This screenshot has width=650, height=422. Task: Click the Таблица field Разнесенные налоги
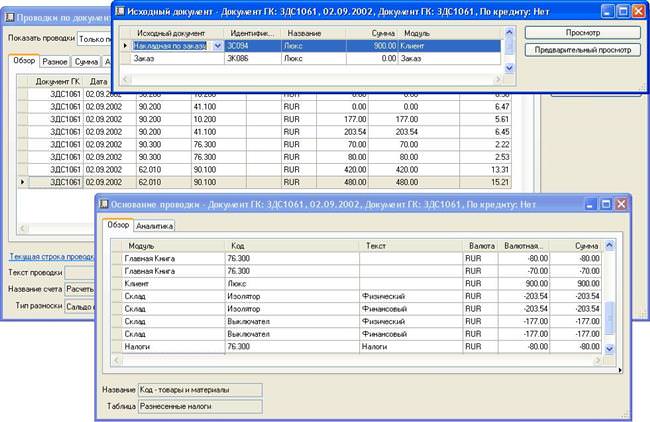point(200,407)
